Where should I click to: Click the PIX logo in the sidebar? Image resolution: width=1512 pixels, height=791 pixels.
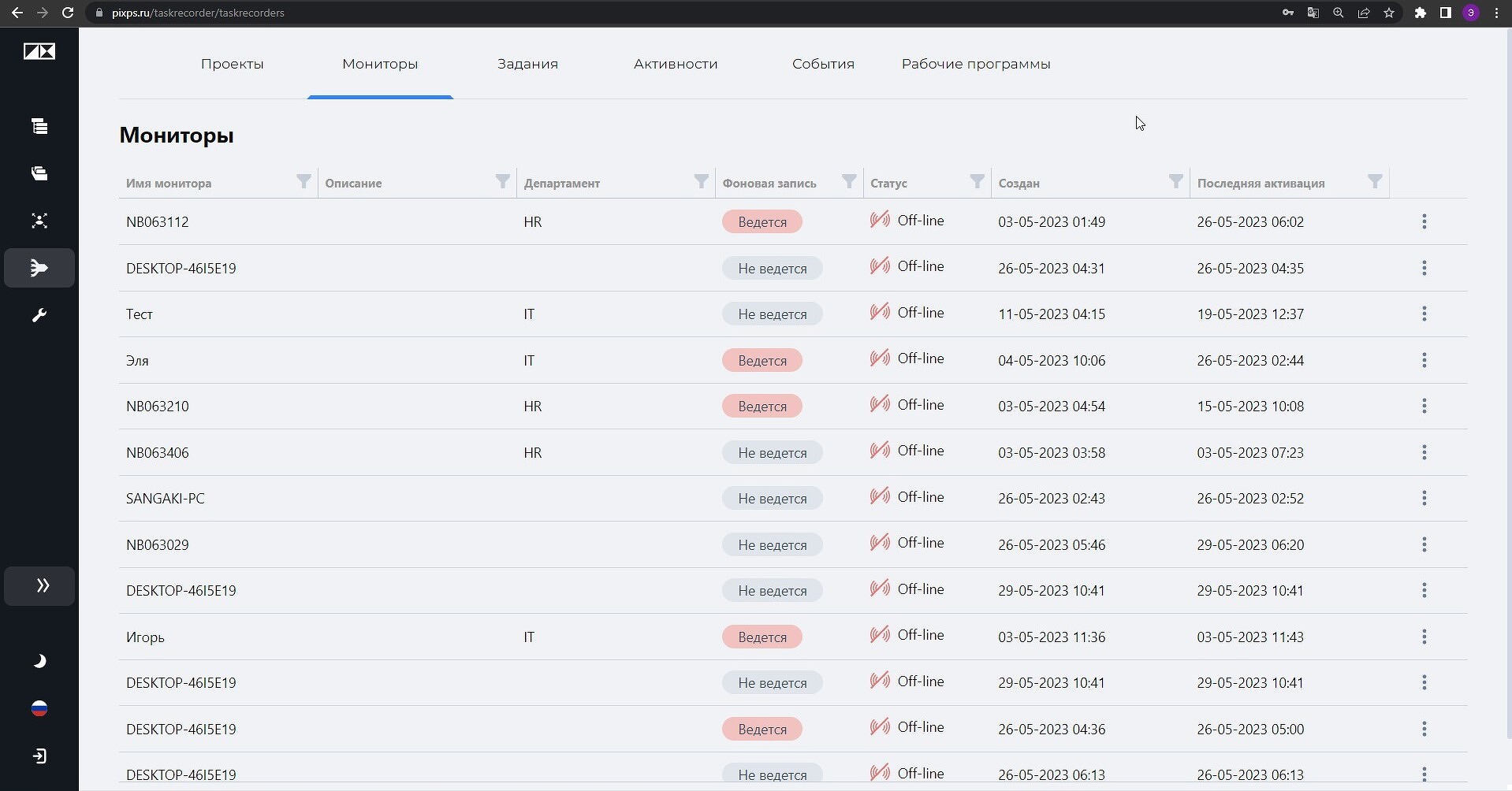[x=39, y=52]
